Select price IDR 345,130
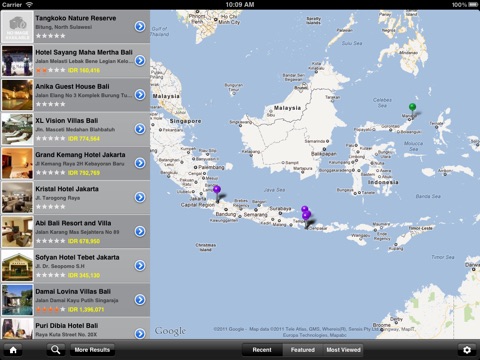480x360 pixels. point(84,275)
